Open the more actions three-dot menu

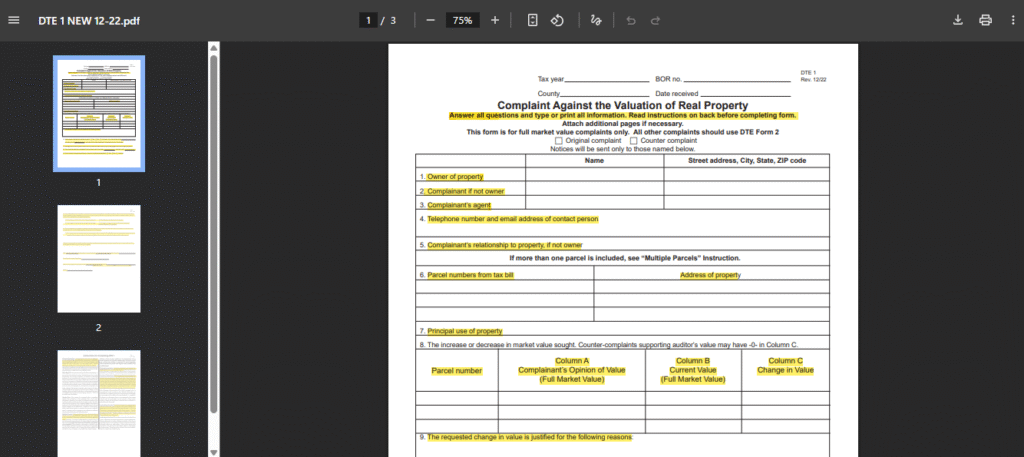click(1012, 20)
